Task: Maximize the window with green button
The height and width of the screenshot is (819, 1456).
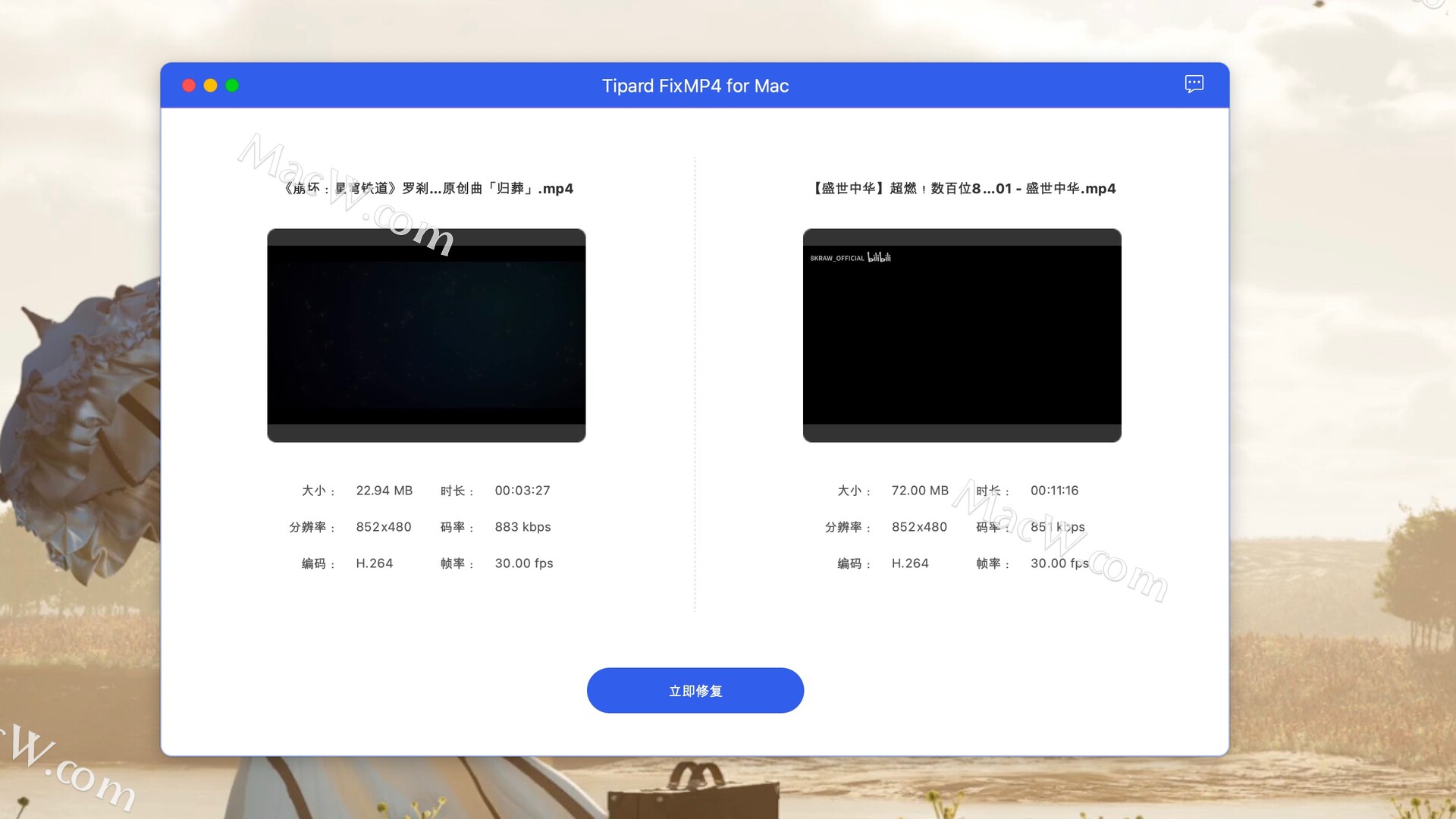Action: tap(232, 86)
